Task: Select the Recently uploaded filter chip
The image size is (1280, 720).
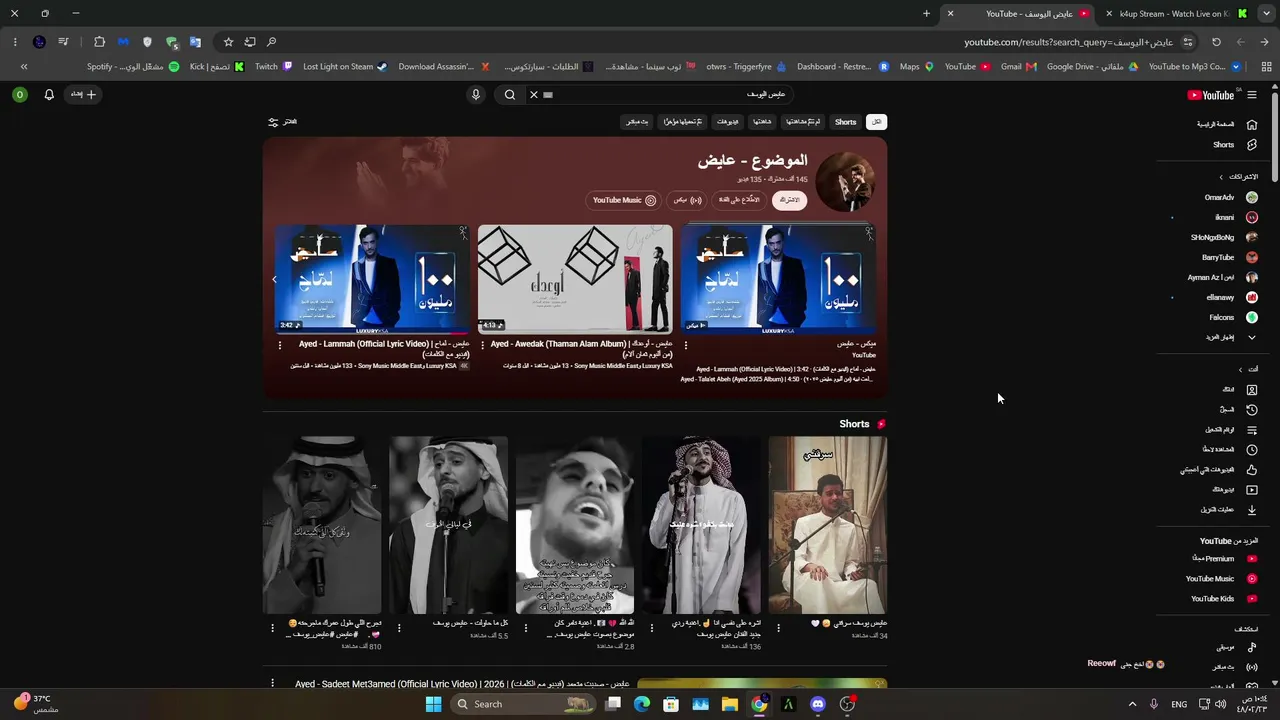Action: pos(683,122)
